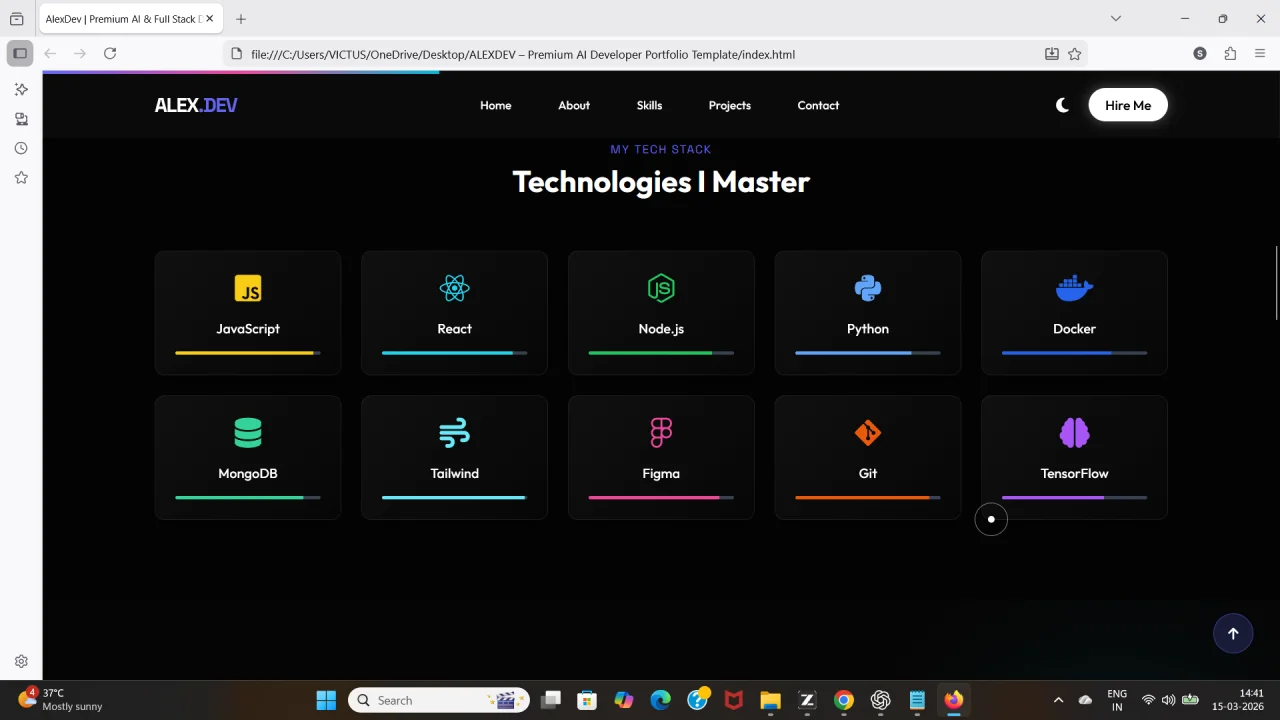
Task: Click the page vertical scrollbar
Action: click(x=1275, y=283)
